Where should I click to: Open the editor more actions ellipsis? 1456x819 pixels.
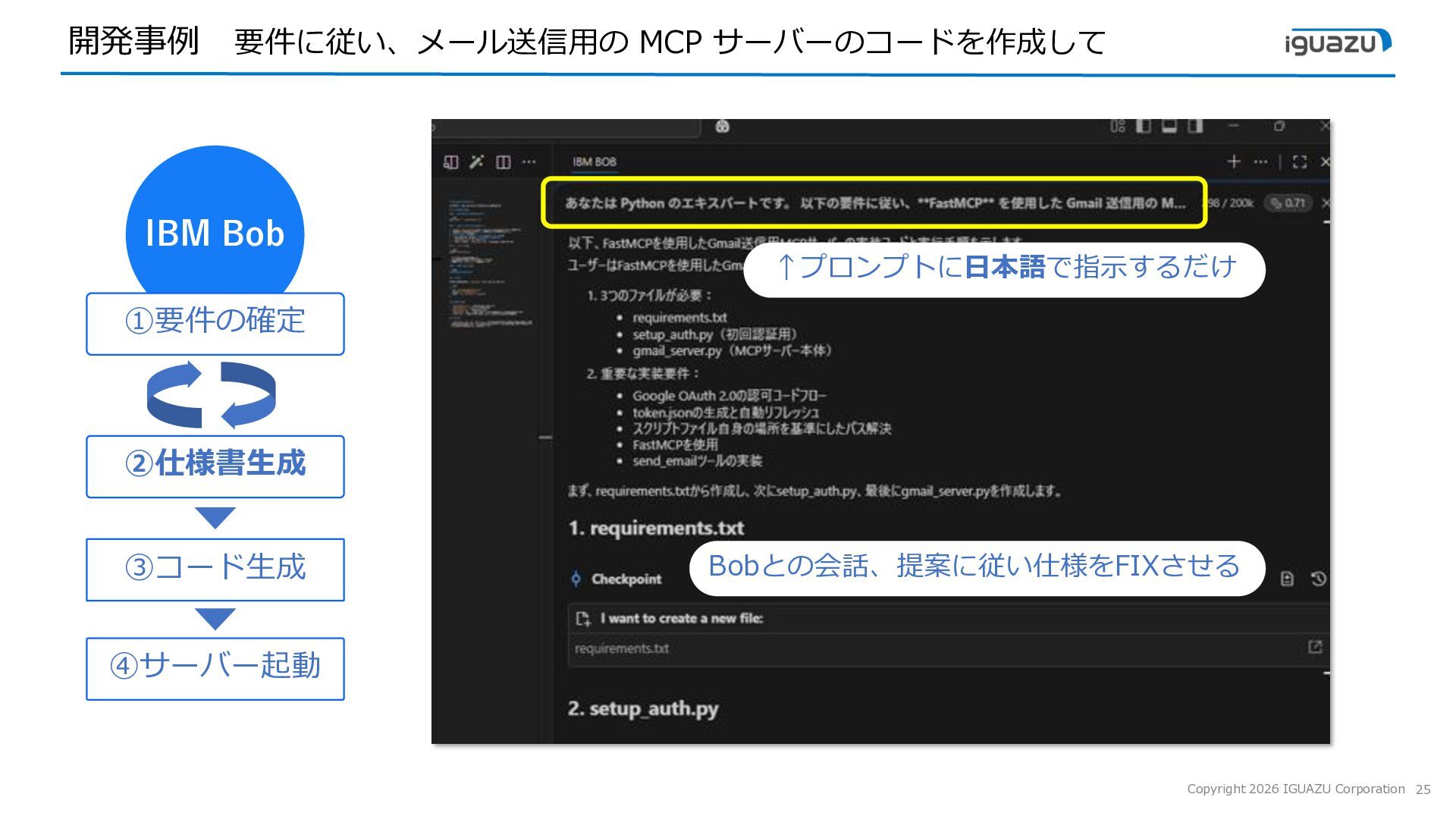(529, 162)
